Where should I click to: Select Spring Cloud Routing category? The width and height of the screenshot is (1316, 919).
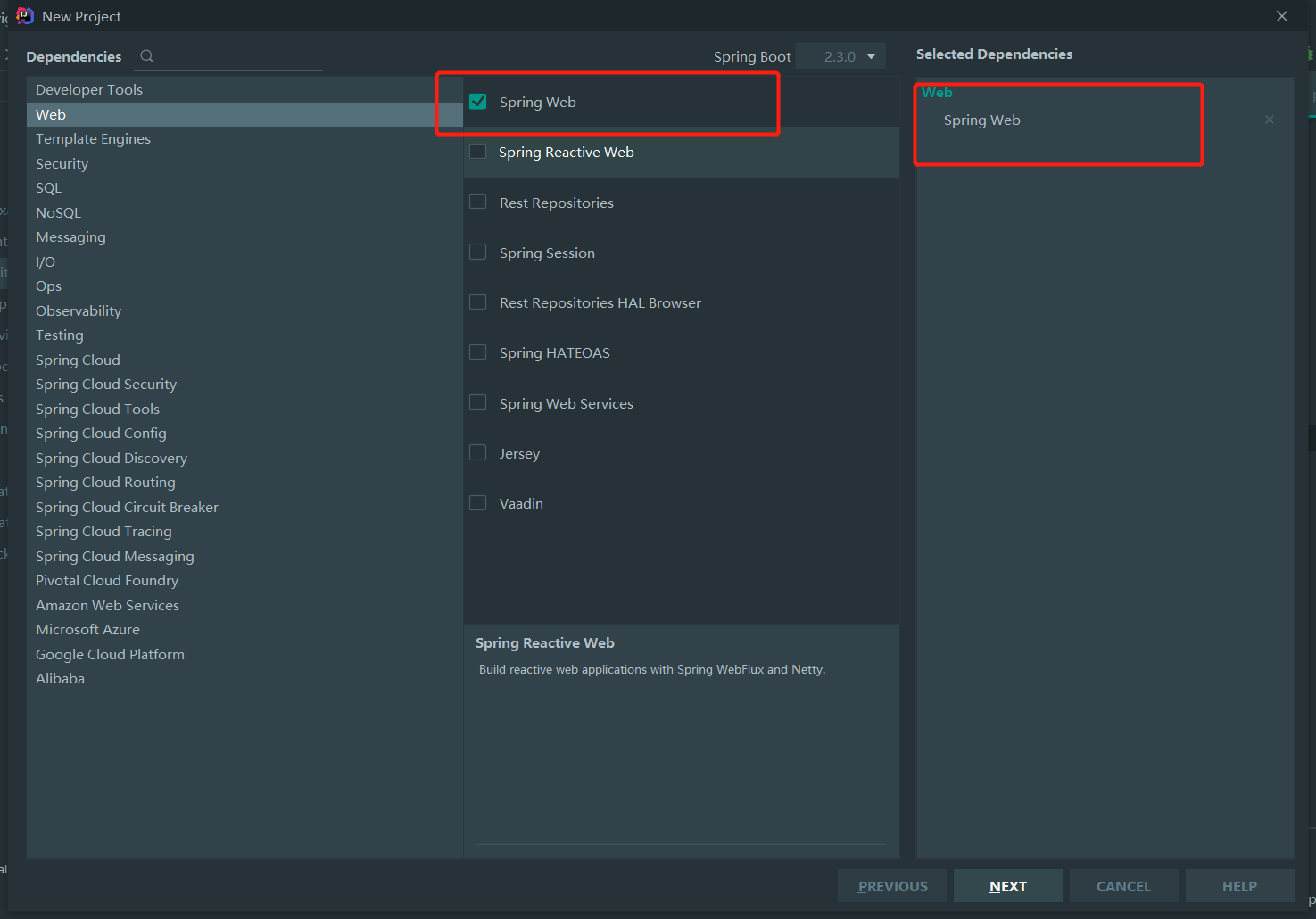tap(244, 482)
